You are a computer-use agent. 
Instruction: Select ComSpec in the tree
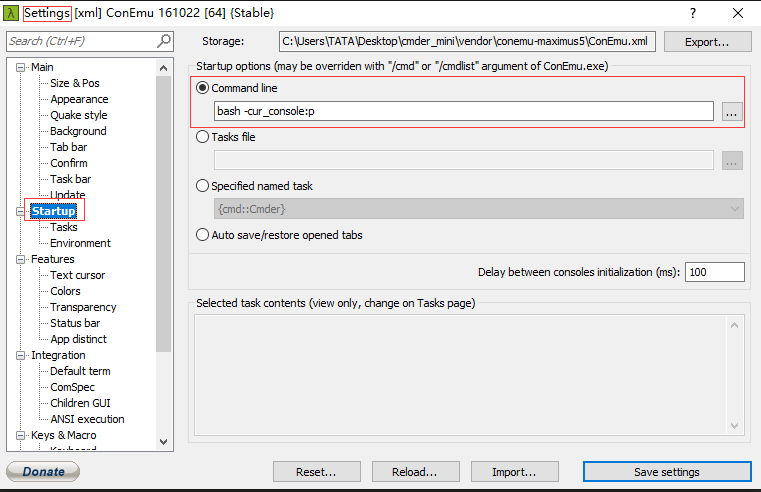click(72, 388)
